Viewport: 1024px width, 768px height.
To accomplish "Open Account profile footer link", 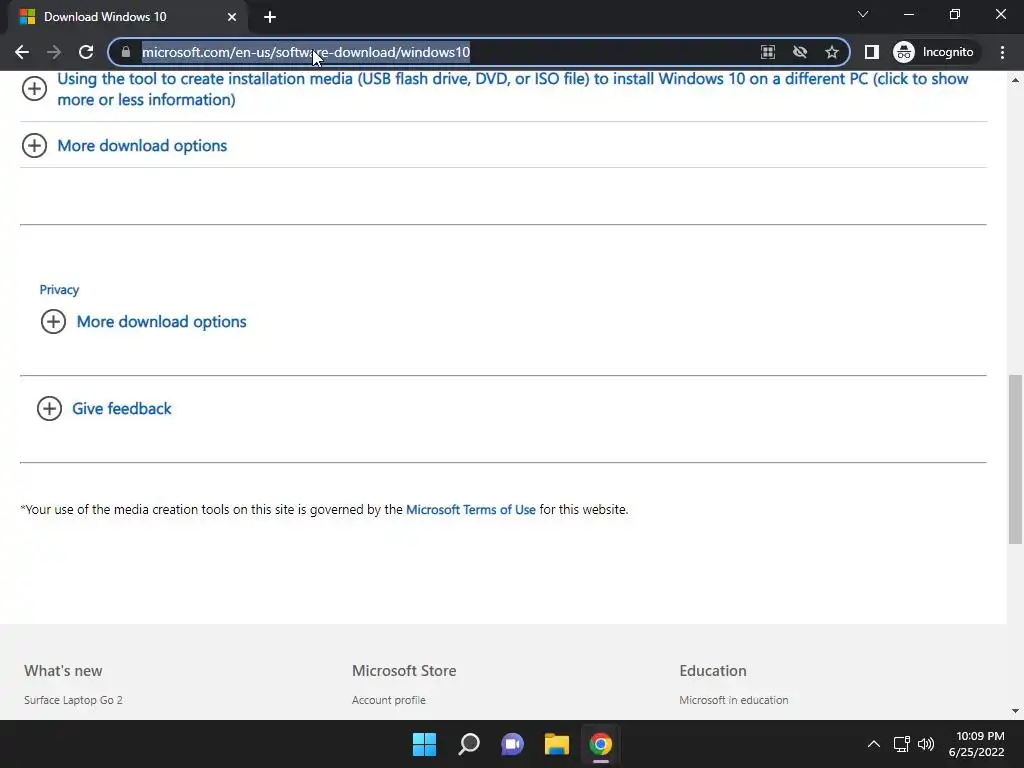I will click(389, 699).
